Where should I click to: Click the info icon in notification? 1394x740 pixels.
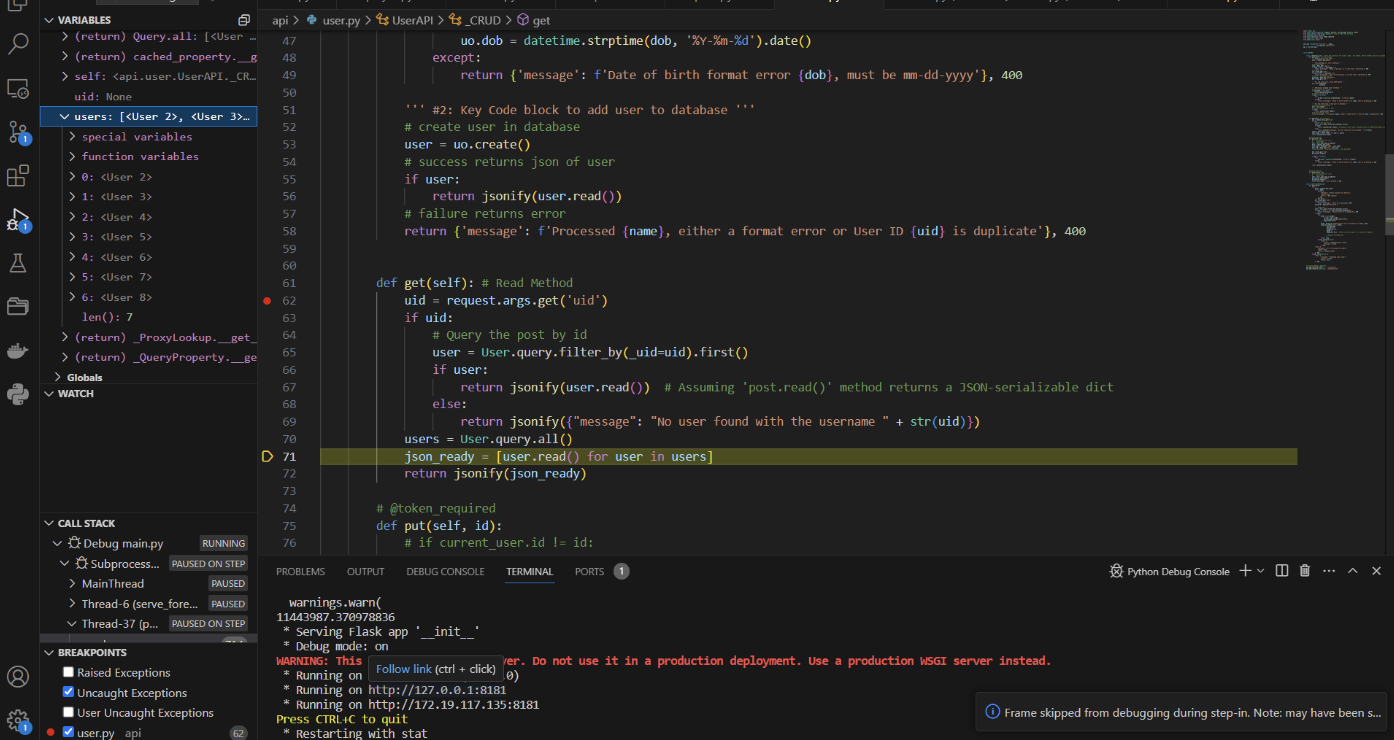[993, 713]
